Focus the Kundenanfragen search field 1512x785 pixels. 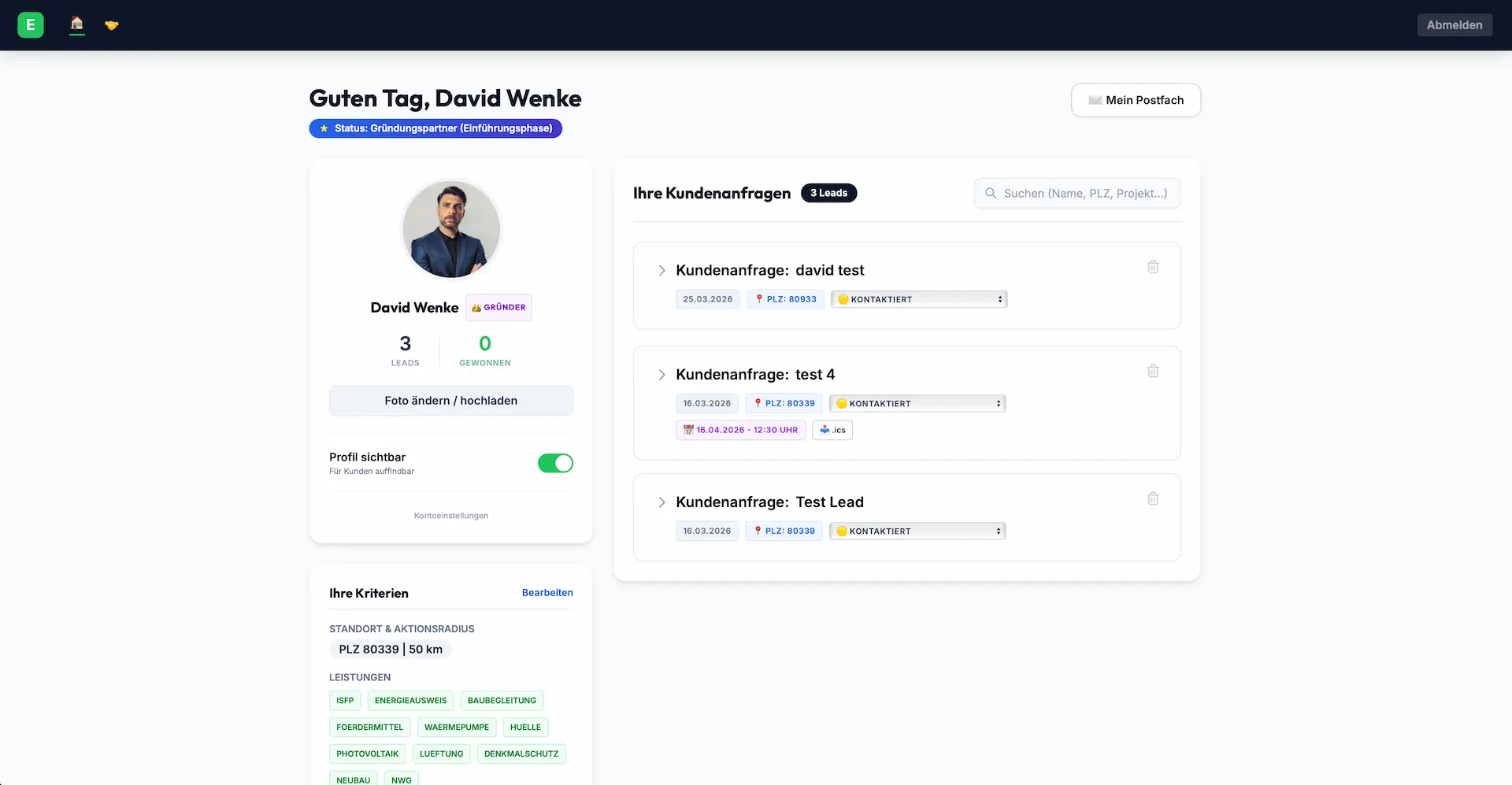[1085, 193]
